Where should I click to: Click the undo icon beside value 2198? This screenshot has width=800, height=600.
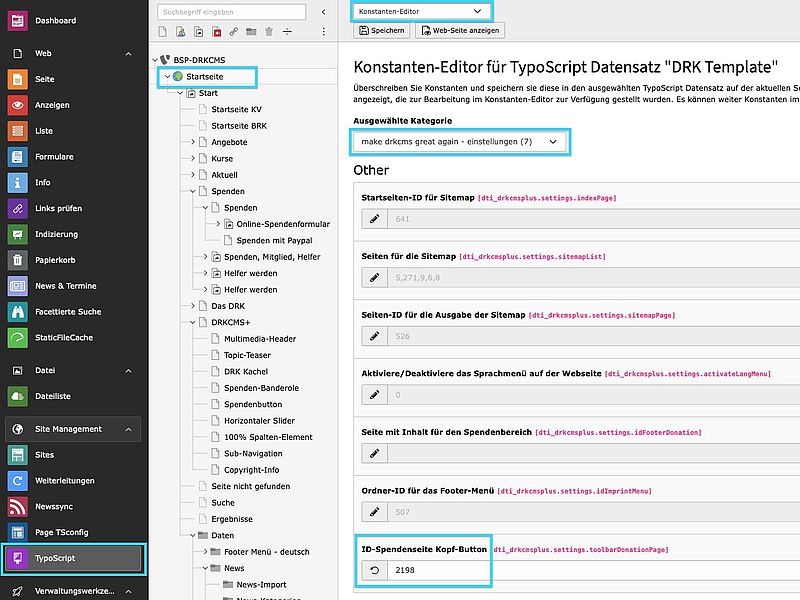375,570
